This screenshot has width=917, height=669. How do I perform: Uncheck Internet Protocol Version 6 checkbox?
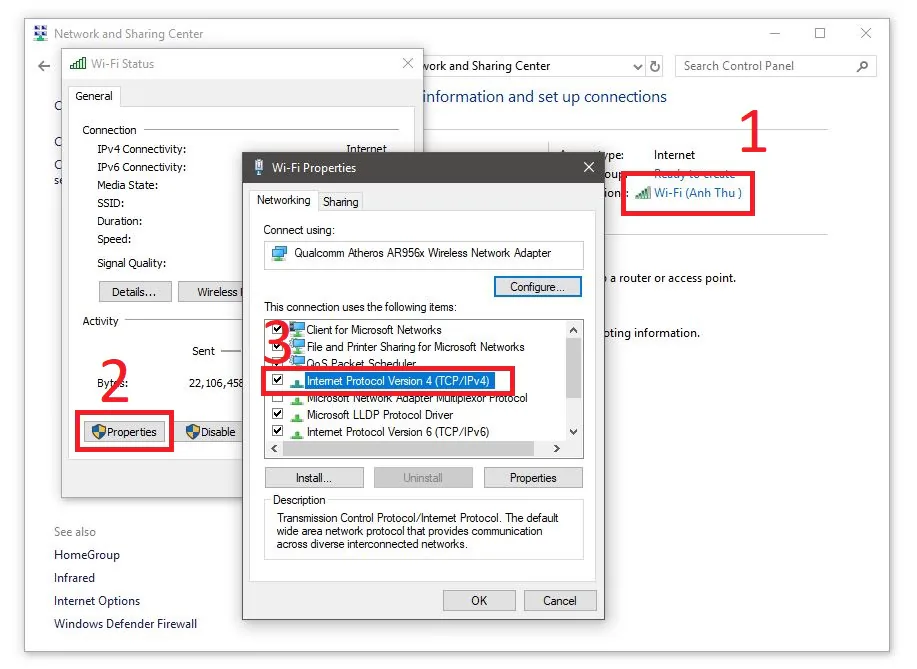[278, 431]
